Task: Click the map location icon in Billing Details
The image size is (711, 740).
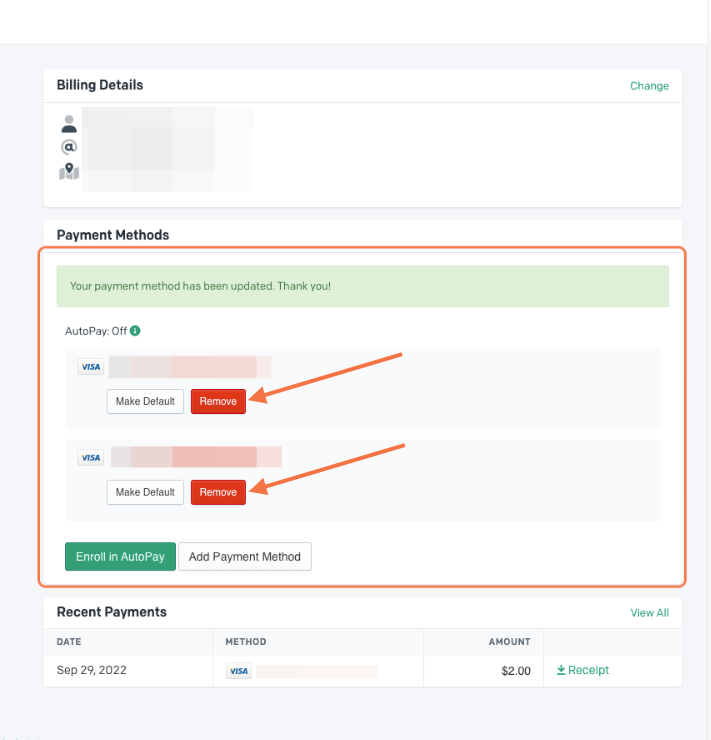Action: click(x=68, y=171)
